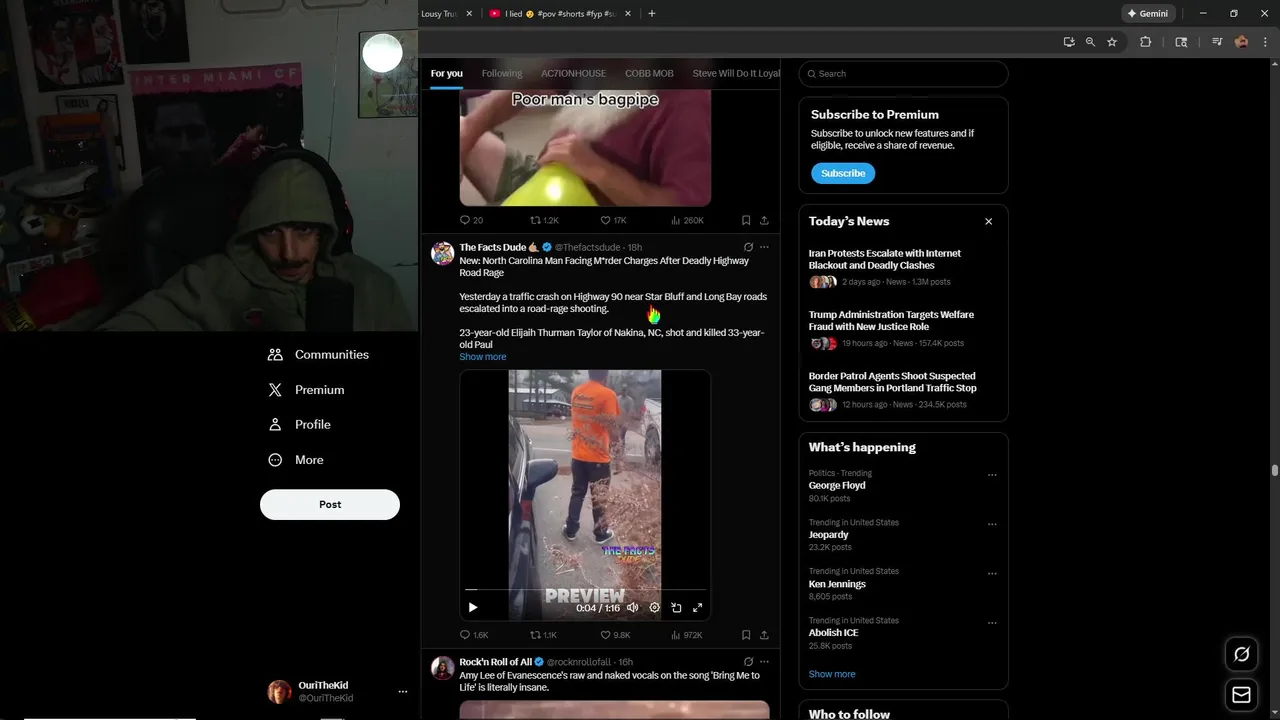
Task: Bookmark the Poor man's bagpipe post
Action: 746,220
